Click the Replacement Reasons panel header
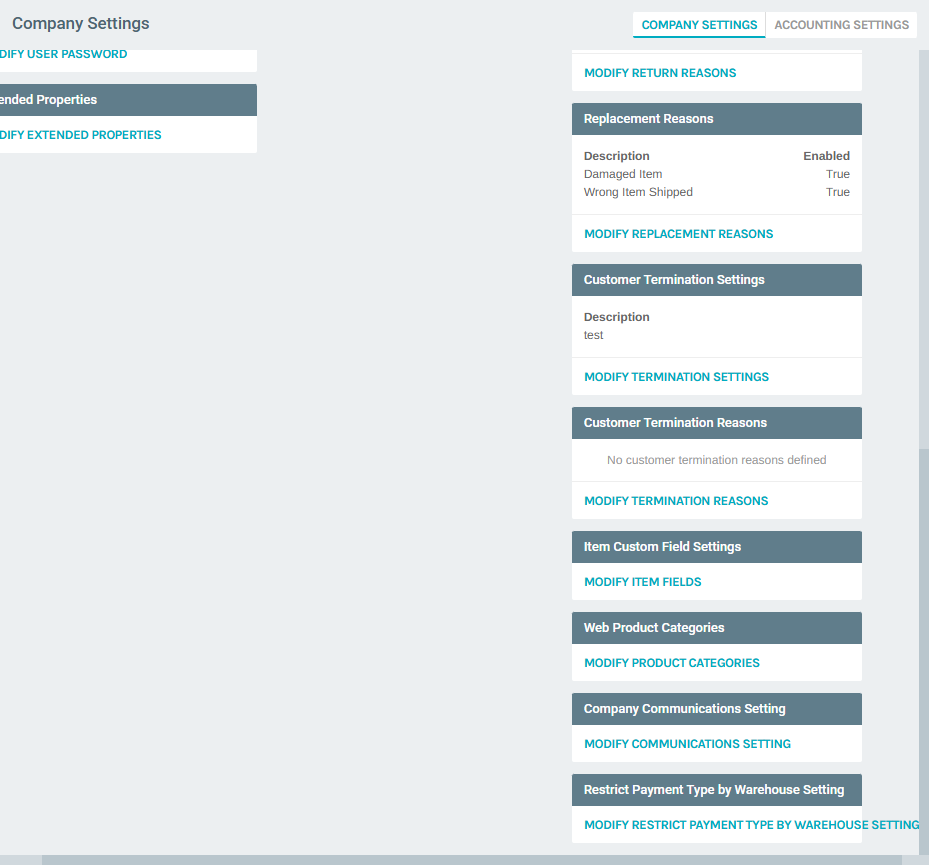The image size is (929, 865). (716, 118)
